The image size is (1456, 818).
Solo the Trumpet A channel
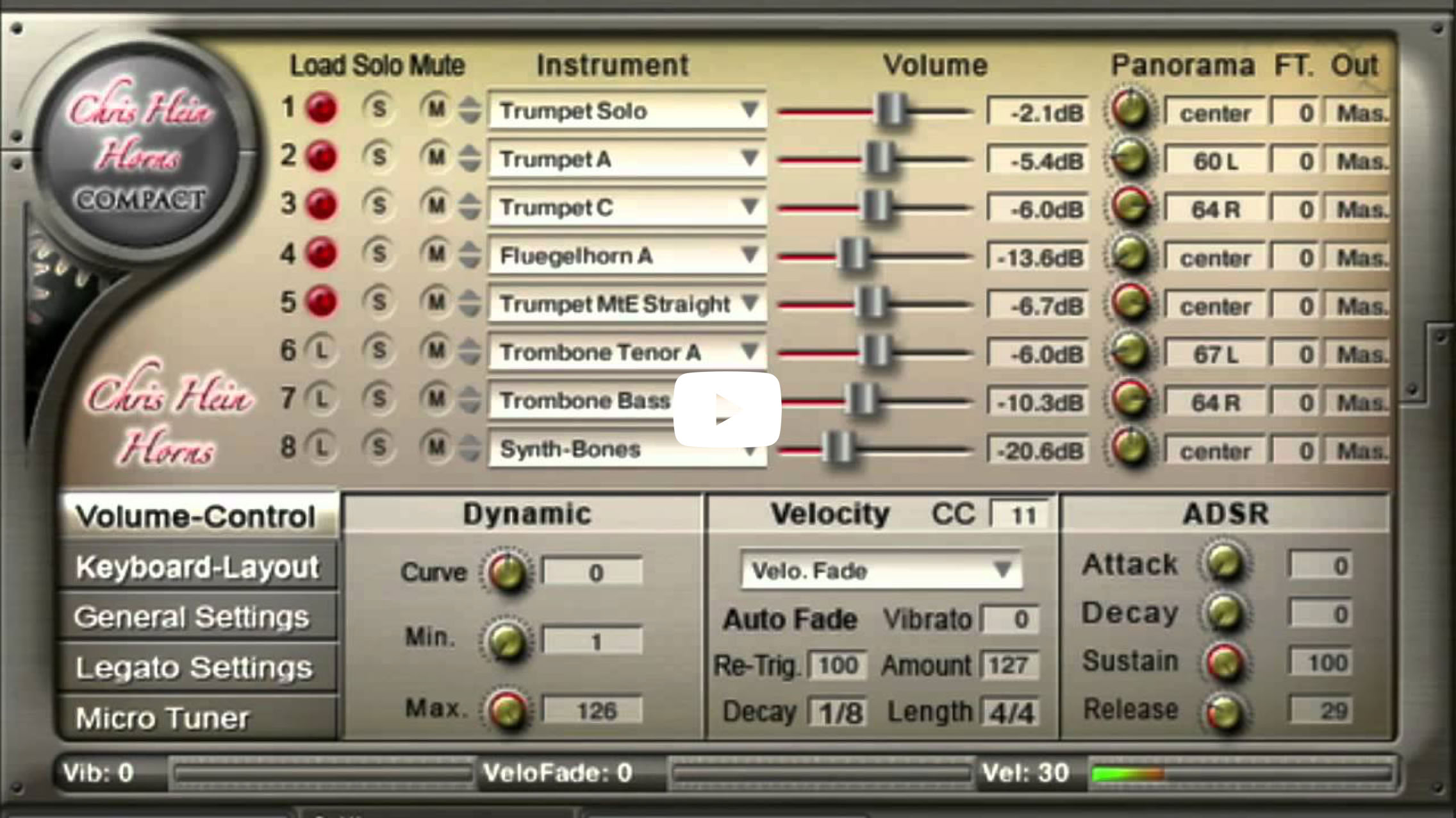pyautogui.click(x=379, y=156)
